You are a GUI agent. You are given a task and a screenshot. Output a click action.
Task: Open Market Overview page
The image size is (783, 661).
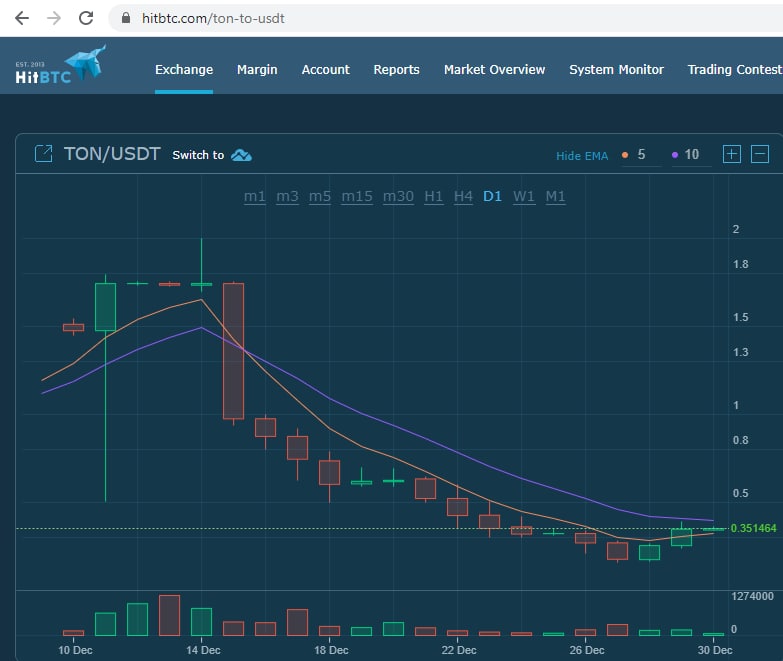(494, 69)
